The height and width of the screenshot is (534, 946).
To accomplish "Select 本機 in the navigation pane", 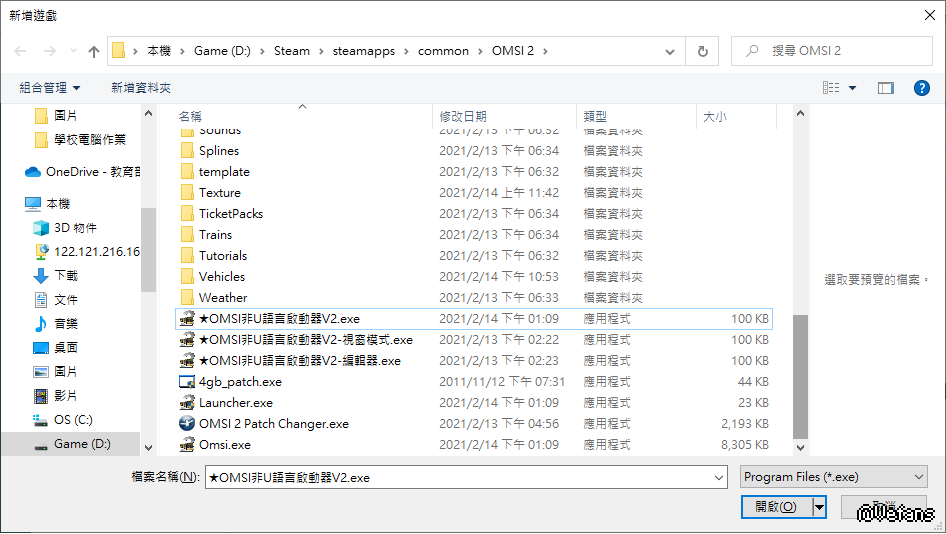I will (58, 204).
